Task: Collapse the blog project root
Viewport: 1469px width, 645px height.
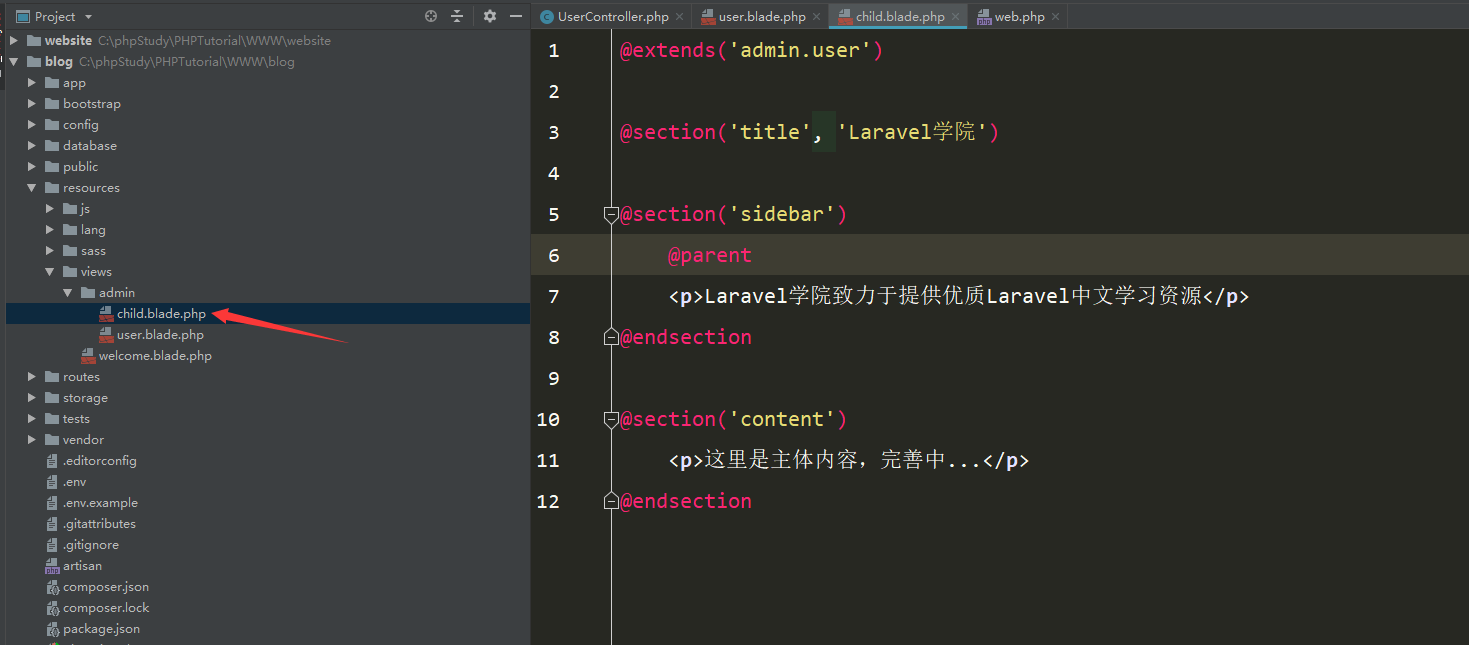Action: (14, 62)
